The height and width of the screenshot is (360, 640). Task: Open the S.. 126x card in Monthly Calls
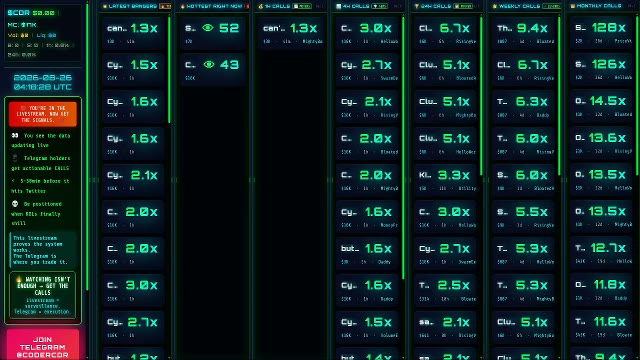(x=602, y=69)
